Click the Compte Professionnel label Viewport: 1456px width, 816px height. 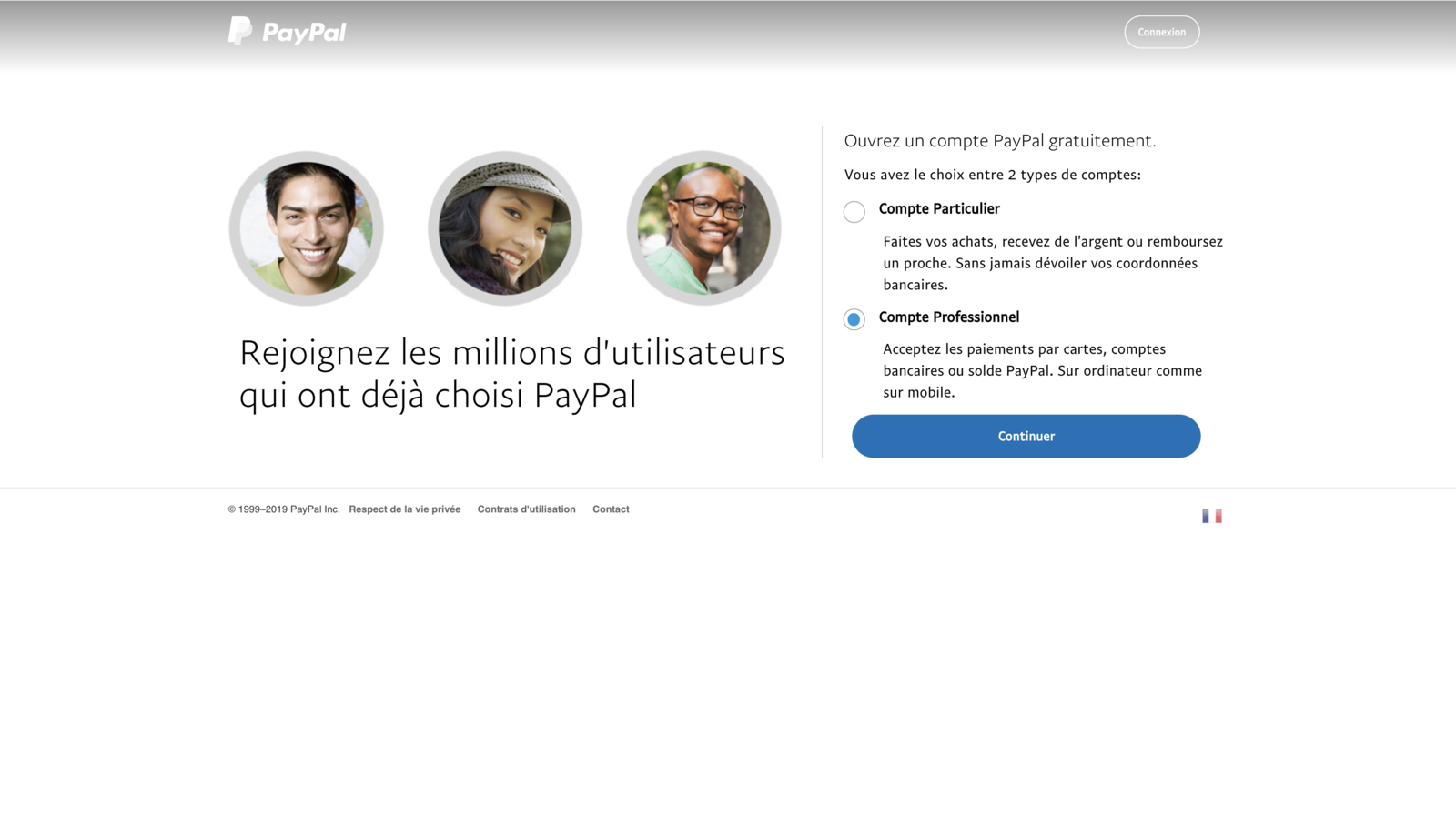[949, 317]
